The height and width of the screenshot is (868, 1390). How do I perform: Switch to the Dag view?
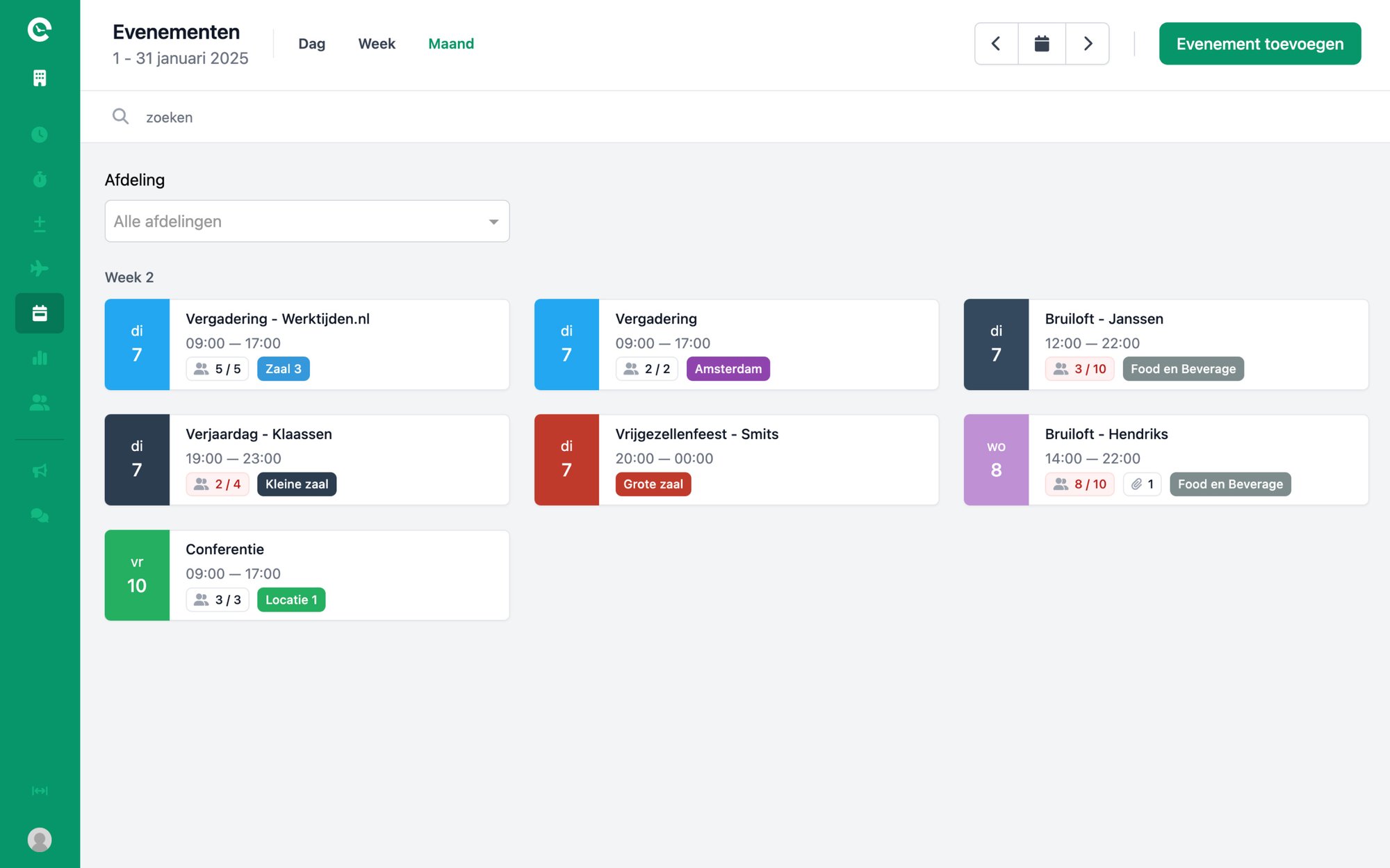[311, 44]
